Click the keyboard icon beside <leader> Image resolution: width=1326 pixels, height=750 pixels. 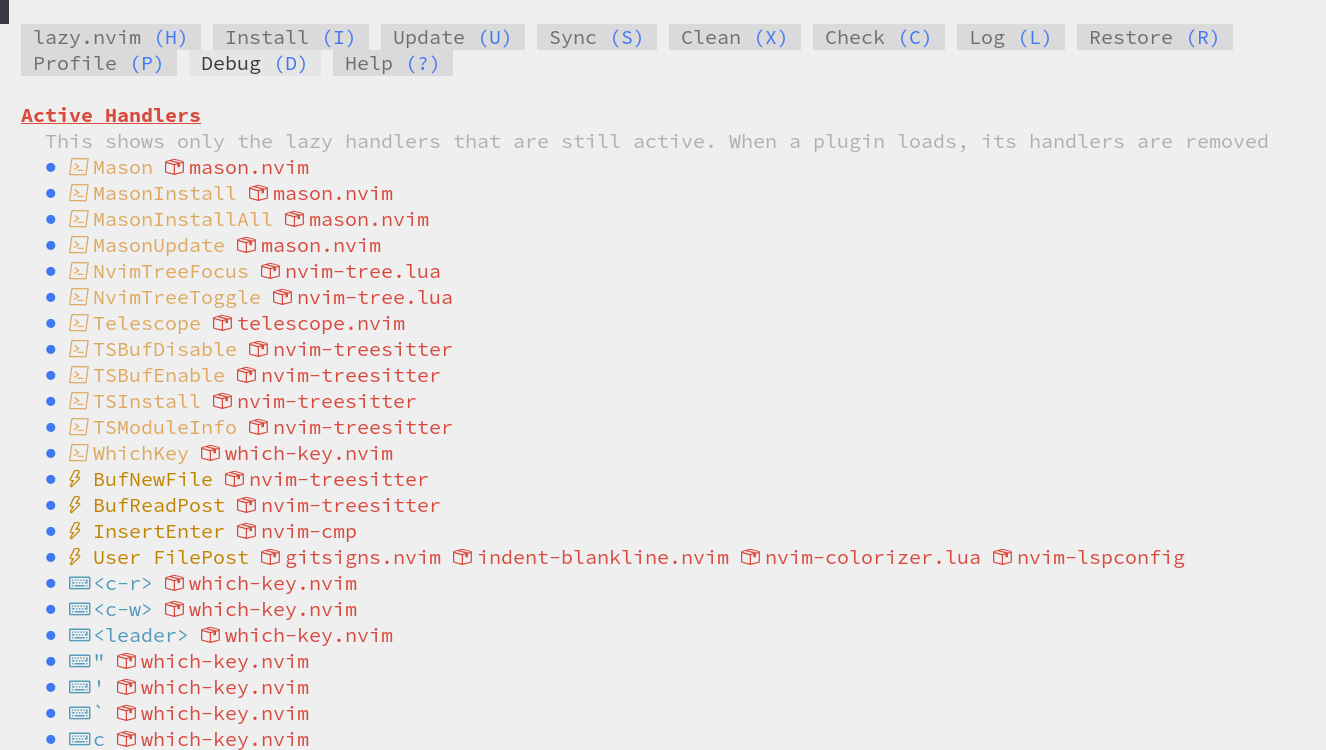point(80,635)
